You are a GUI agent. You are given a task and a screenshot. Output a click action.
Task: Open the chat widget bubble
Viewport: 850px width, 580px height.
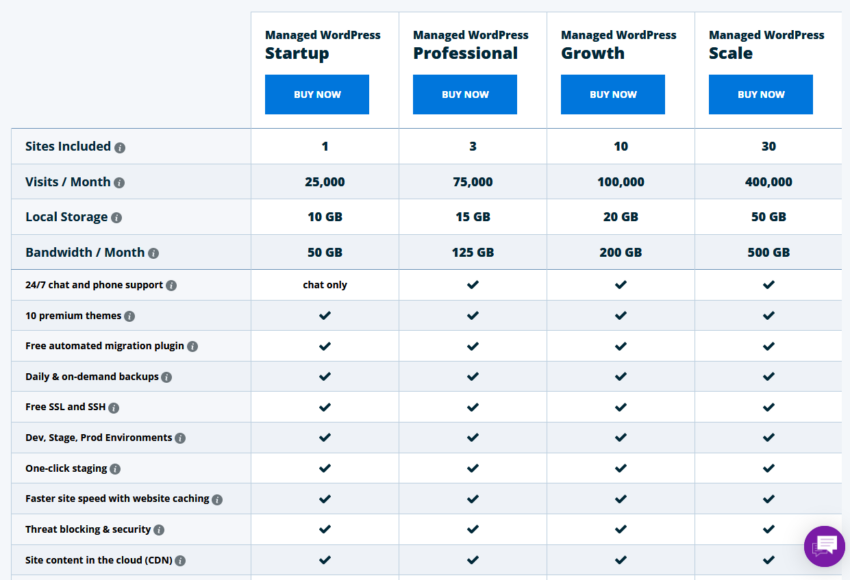coord(824,546)
